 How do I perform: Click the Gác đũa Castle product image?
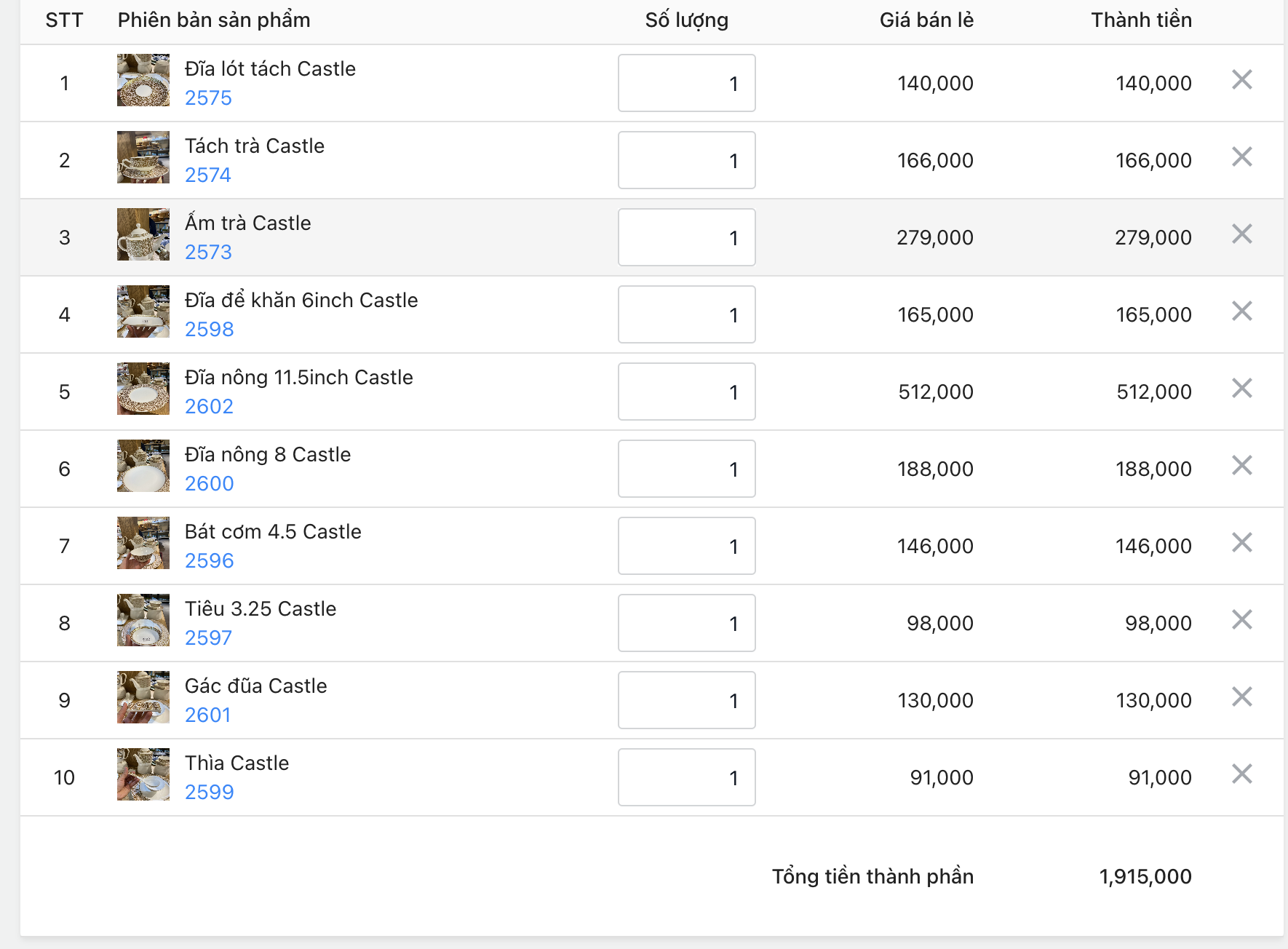[x=143, y=697]
